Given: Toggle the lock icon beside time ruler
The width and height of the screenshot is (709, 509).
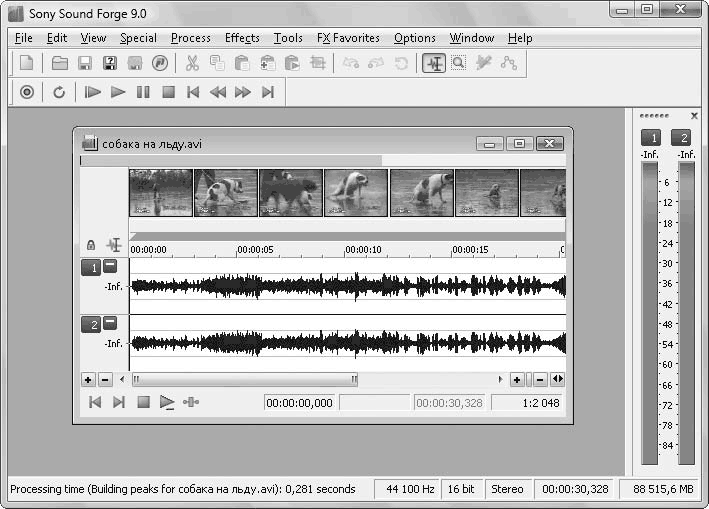Looking at the screenshot, I should 91,245.
